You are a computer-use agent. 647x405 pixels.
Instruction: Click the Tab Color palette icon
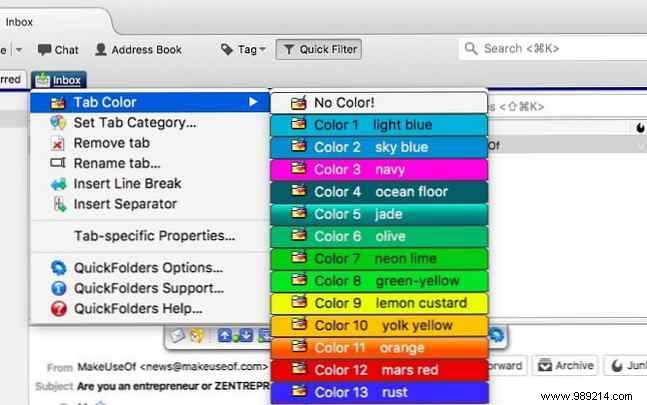tap(58, 102)
